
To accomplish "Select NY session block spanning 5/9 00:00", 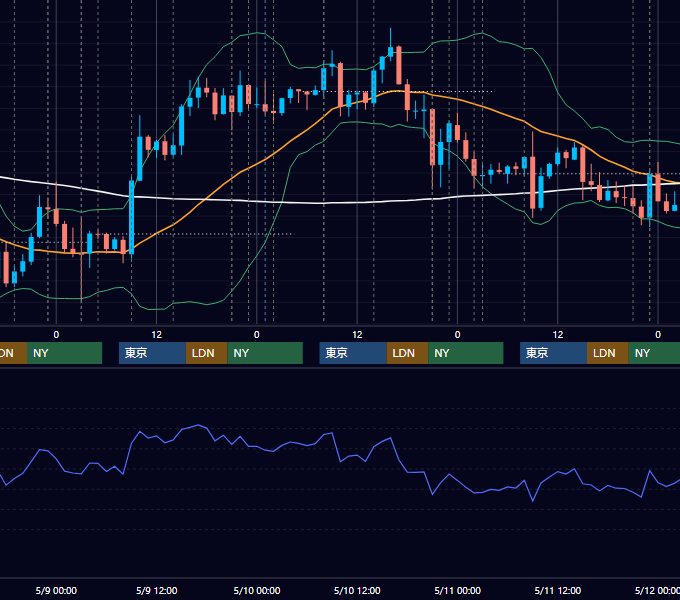I will coord(64,353).
